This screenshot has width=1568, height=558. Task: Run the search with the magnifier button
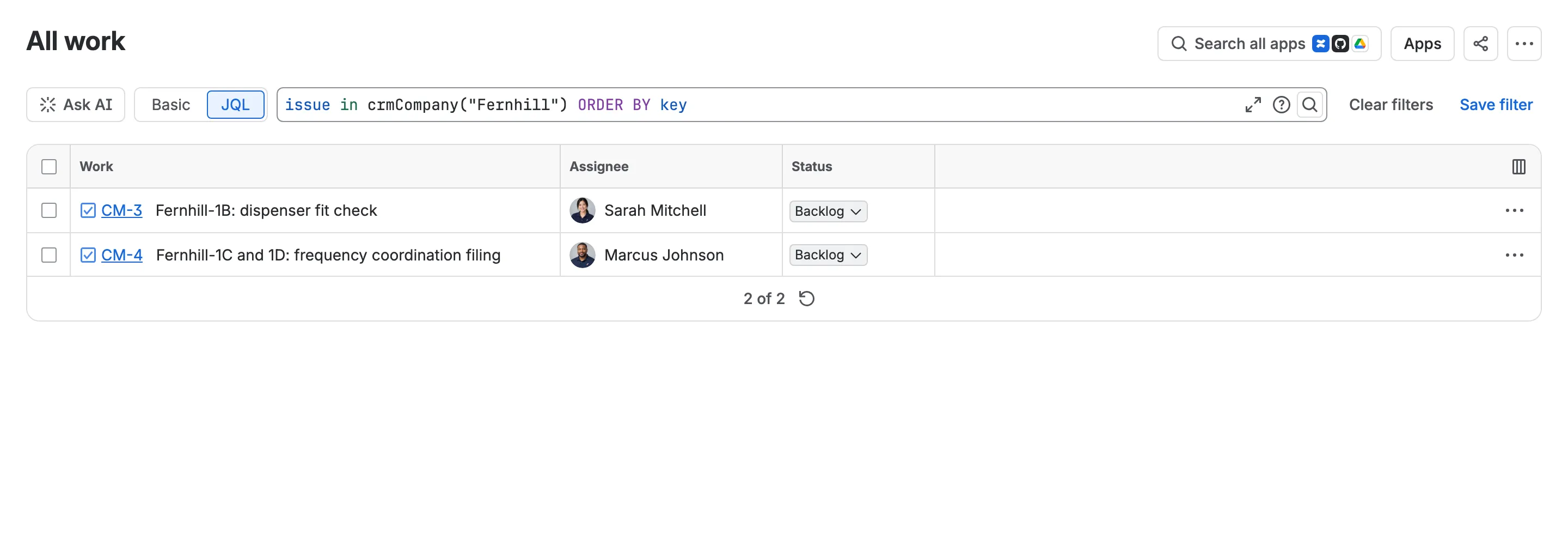click(1309, 105)
